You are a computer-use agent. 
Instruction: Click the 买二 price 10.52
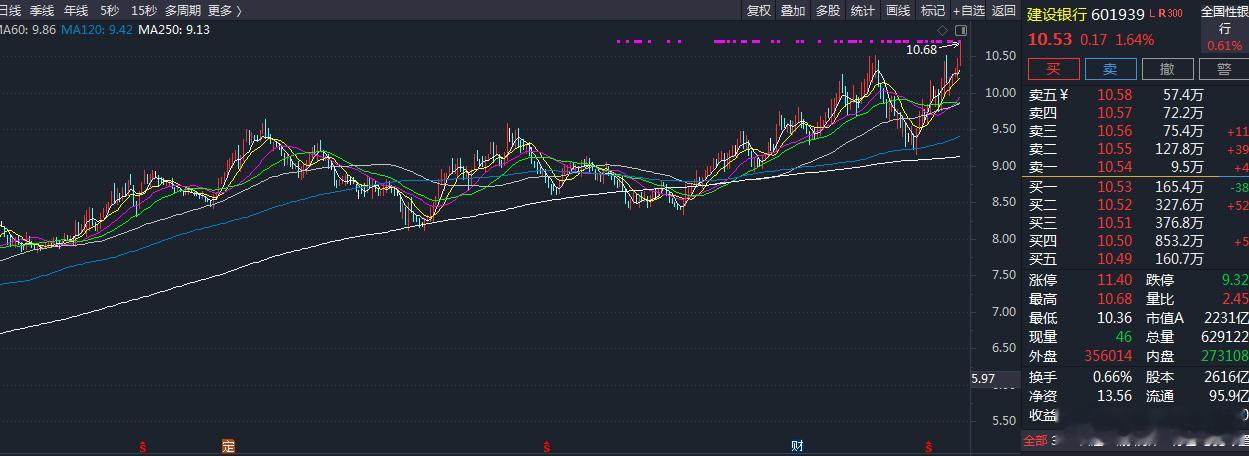tap(1115, 205)
